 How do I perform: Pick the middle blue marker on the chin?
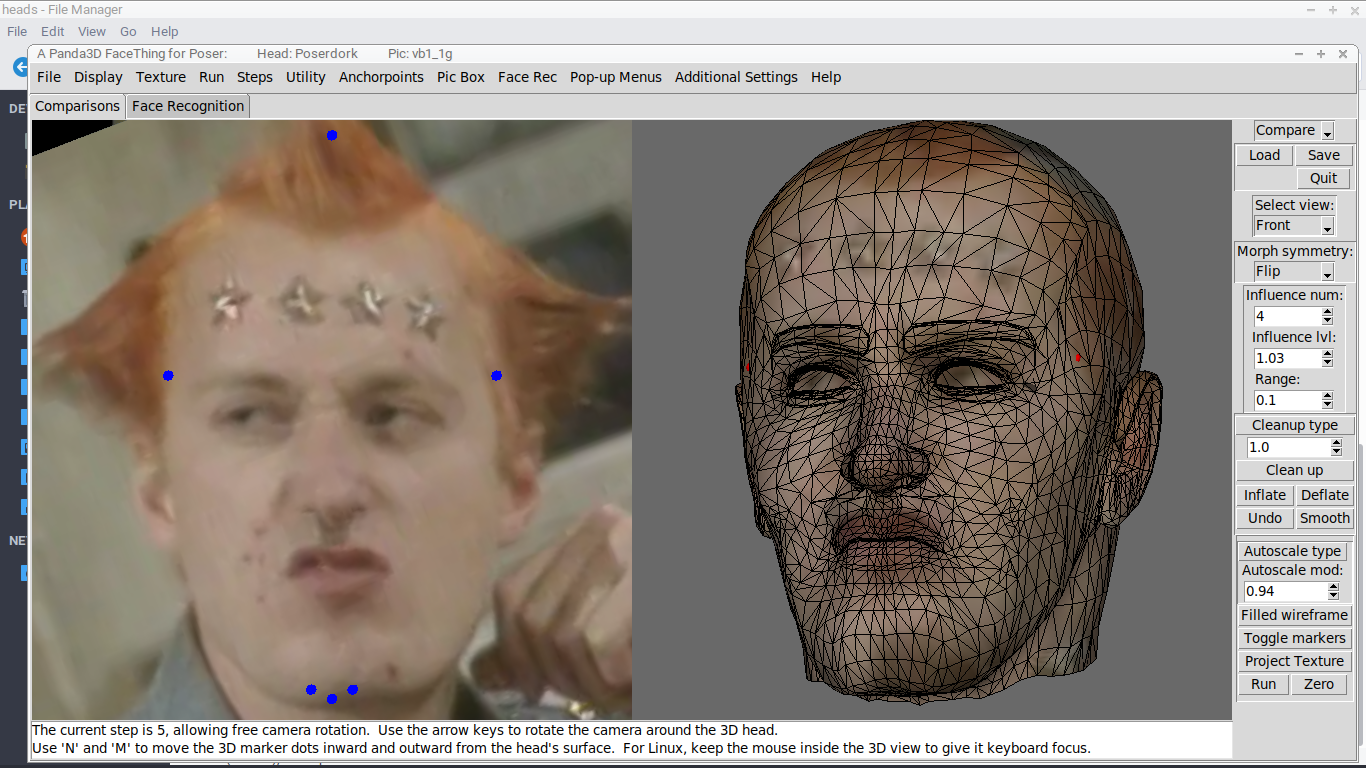tap(332, 698)
